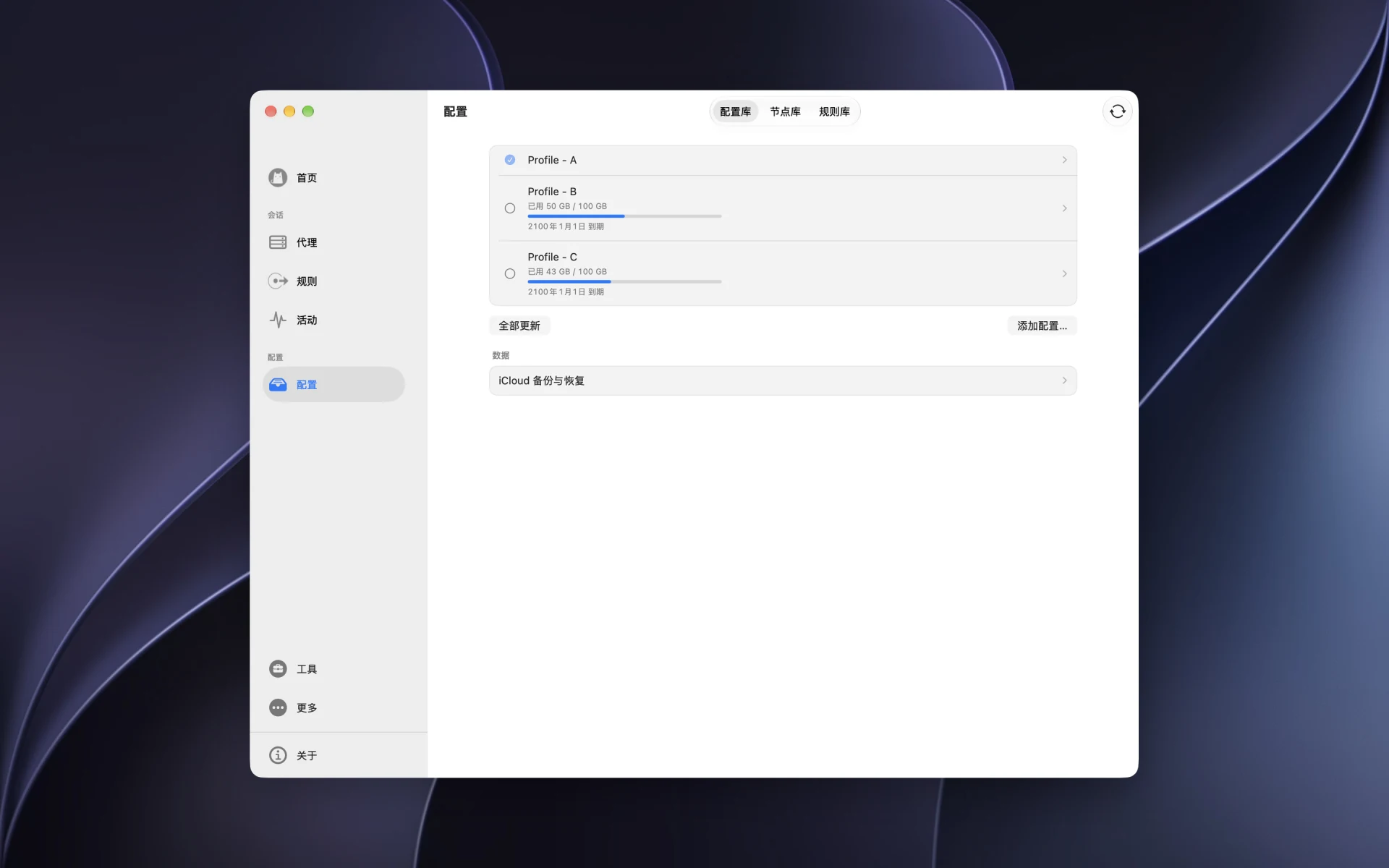Viewport: 1389px width, 868px height.
Task: Open the 首页 home icon in the sidebar
Action: (278, 177)
